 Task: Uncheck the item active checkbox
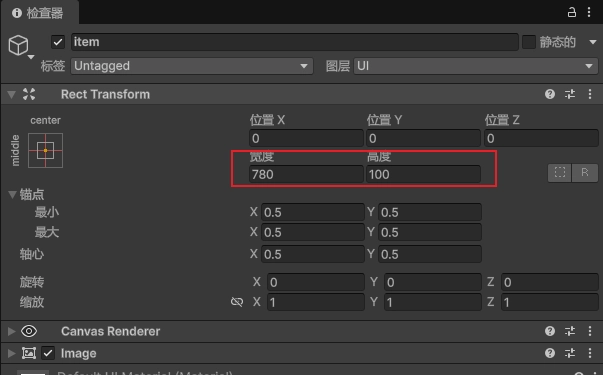pos(58,42)
